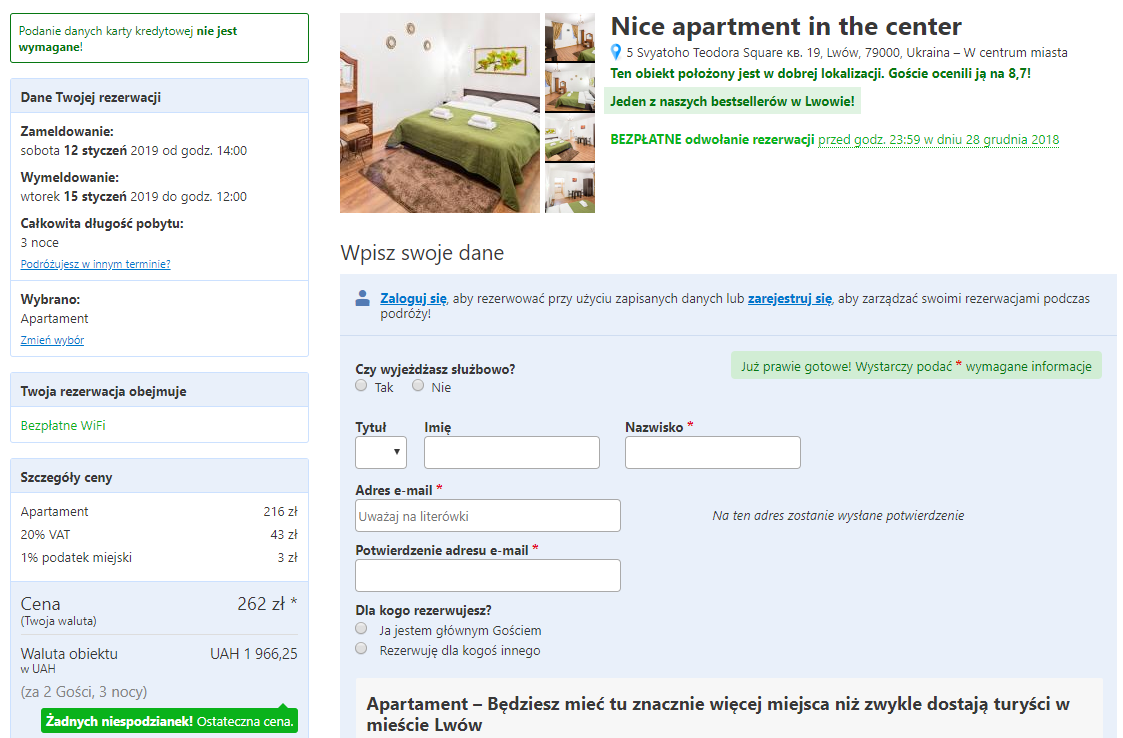Screen dimensions: 1123x738
Task: Open the main bedroom photo
Action: (x=440, y=113)
